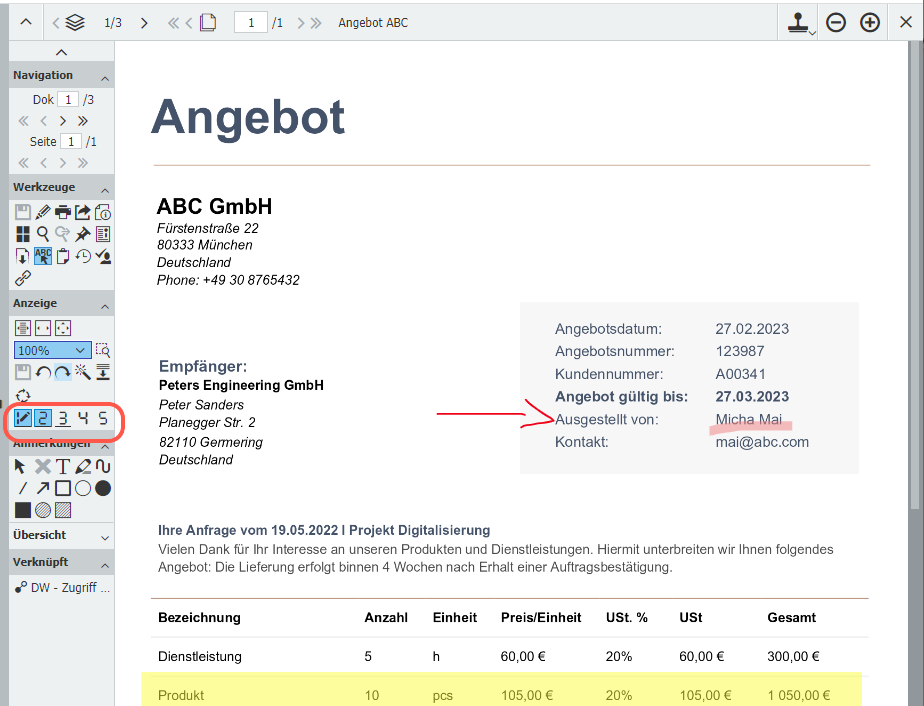Disable the highlighted annotation layer 2
The width and height of the screenshot is (924, 706).
point(43,418)
